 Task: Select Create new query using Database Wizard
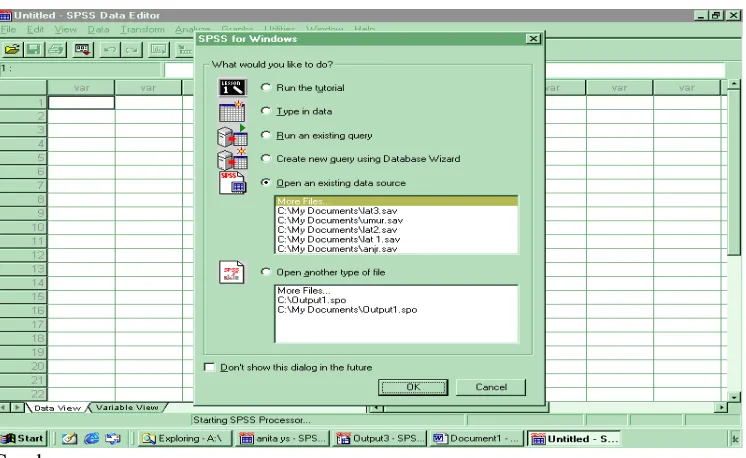coord(266,158)
